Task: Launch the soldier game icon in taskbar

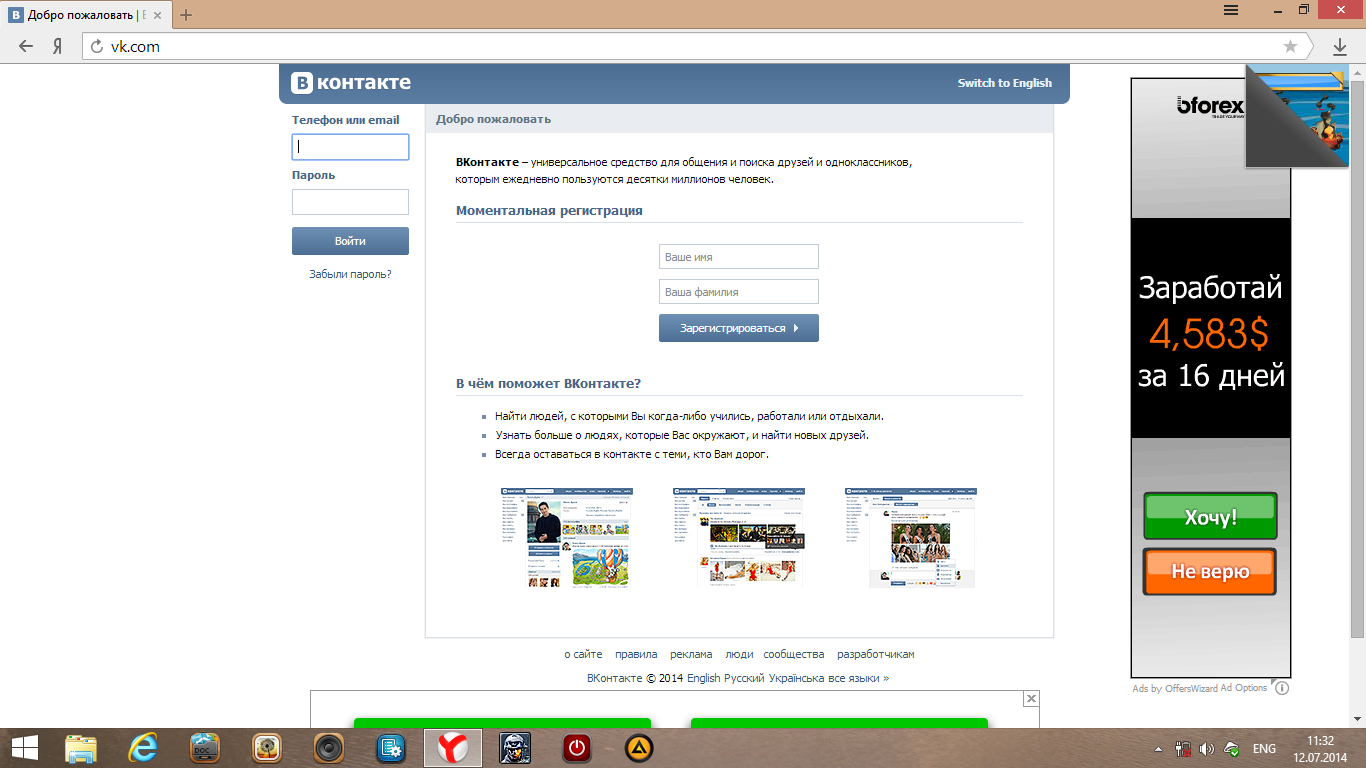Action: [515, 748]
